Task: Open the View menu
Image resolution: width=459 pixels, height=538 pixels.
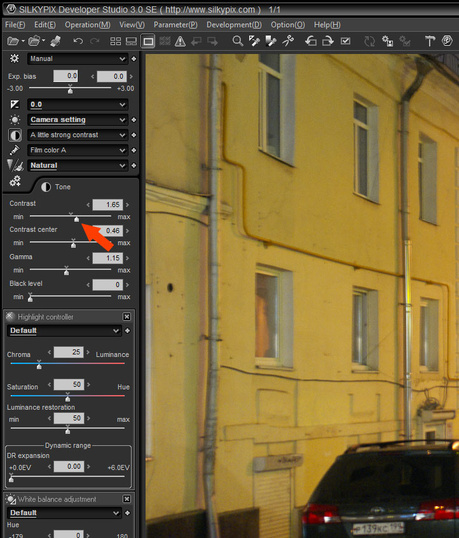Action: pos(132,25)
